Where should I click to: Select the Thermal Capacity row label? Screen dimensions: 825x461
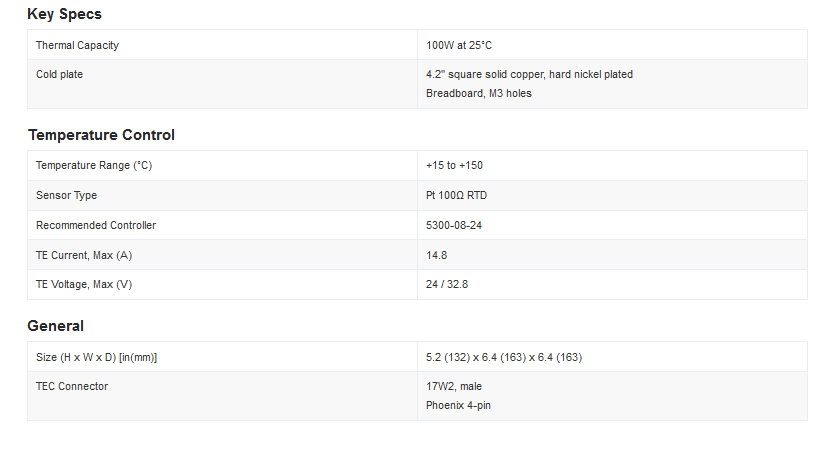77,45
